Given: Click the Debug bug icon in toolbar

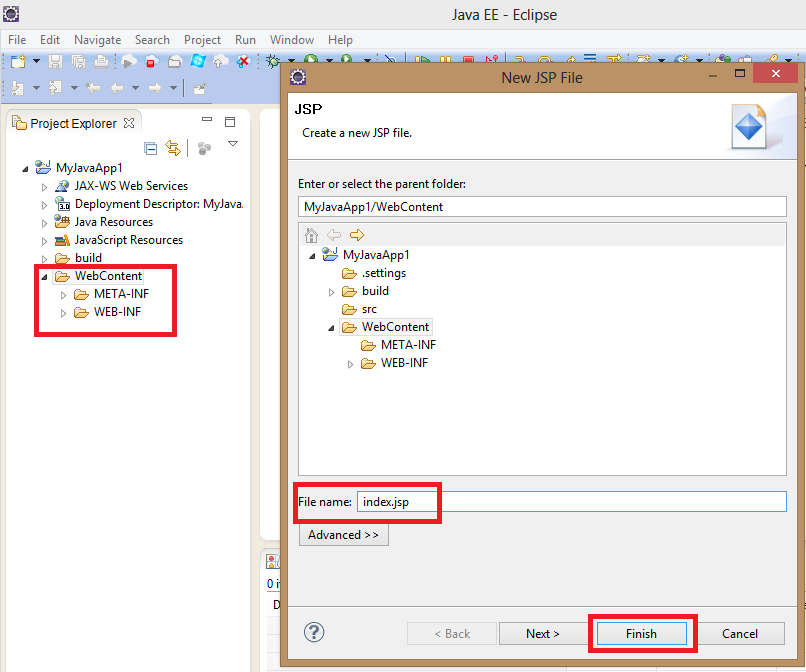Looking at the screenshot, I should [x=273, y=62].
